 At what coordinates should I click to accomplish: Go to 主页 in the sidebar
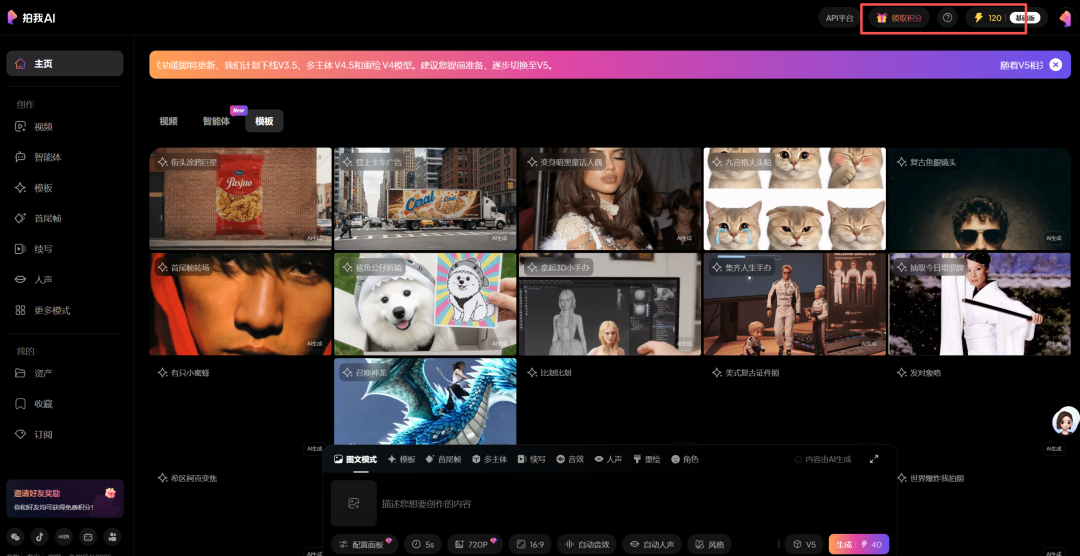[65, 63]
